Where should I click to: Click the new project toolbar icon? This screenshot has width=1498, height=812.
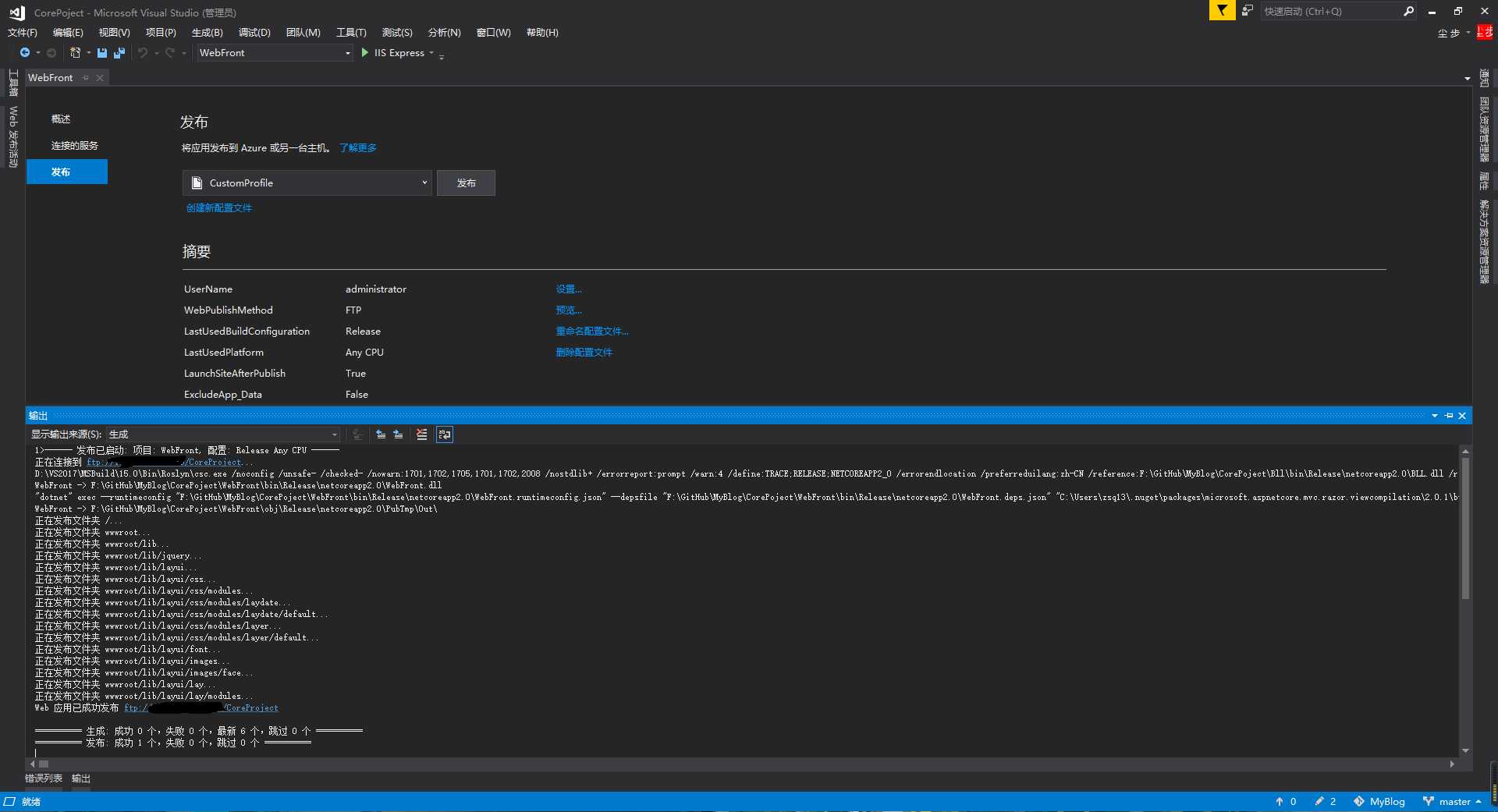click(76, 52)
